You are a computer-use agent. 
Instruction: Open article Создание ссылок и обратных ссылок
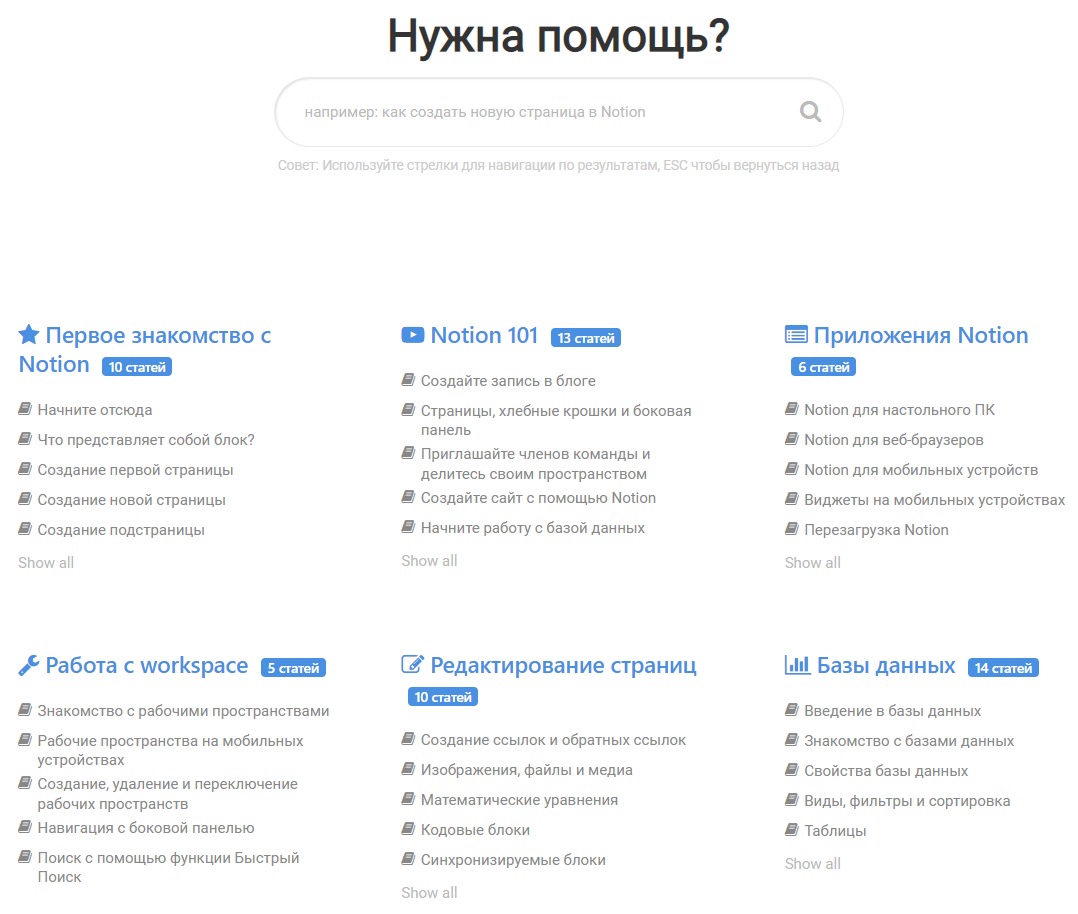(x=553, y=740)
